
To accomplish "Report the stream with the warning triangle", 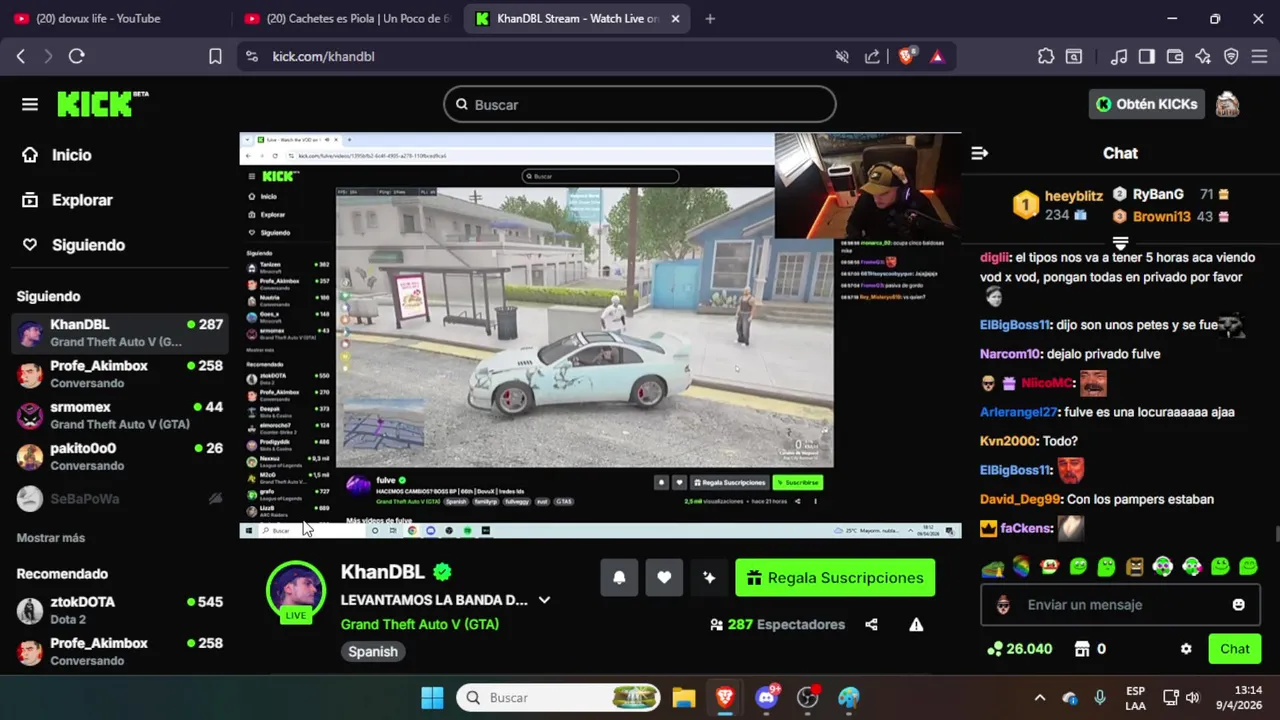I will (x=916, y=625).
